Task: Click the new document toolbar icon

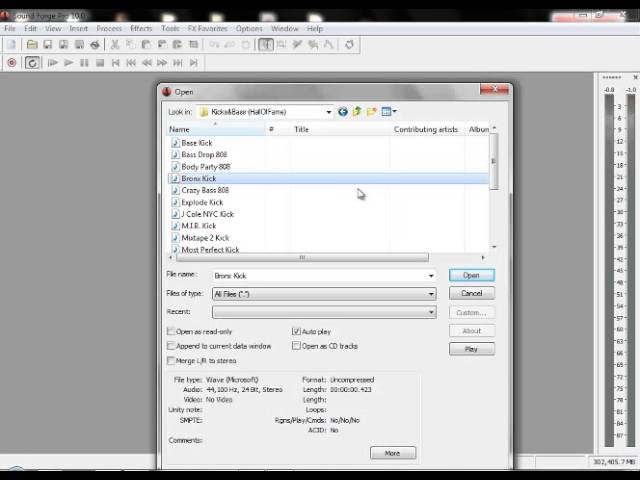Action: (x=12, y=45)
